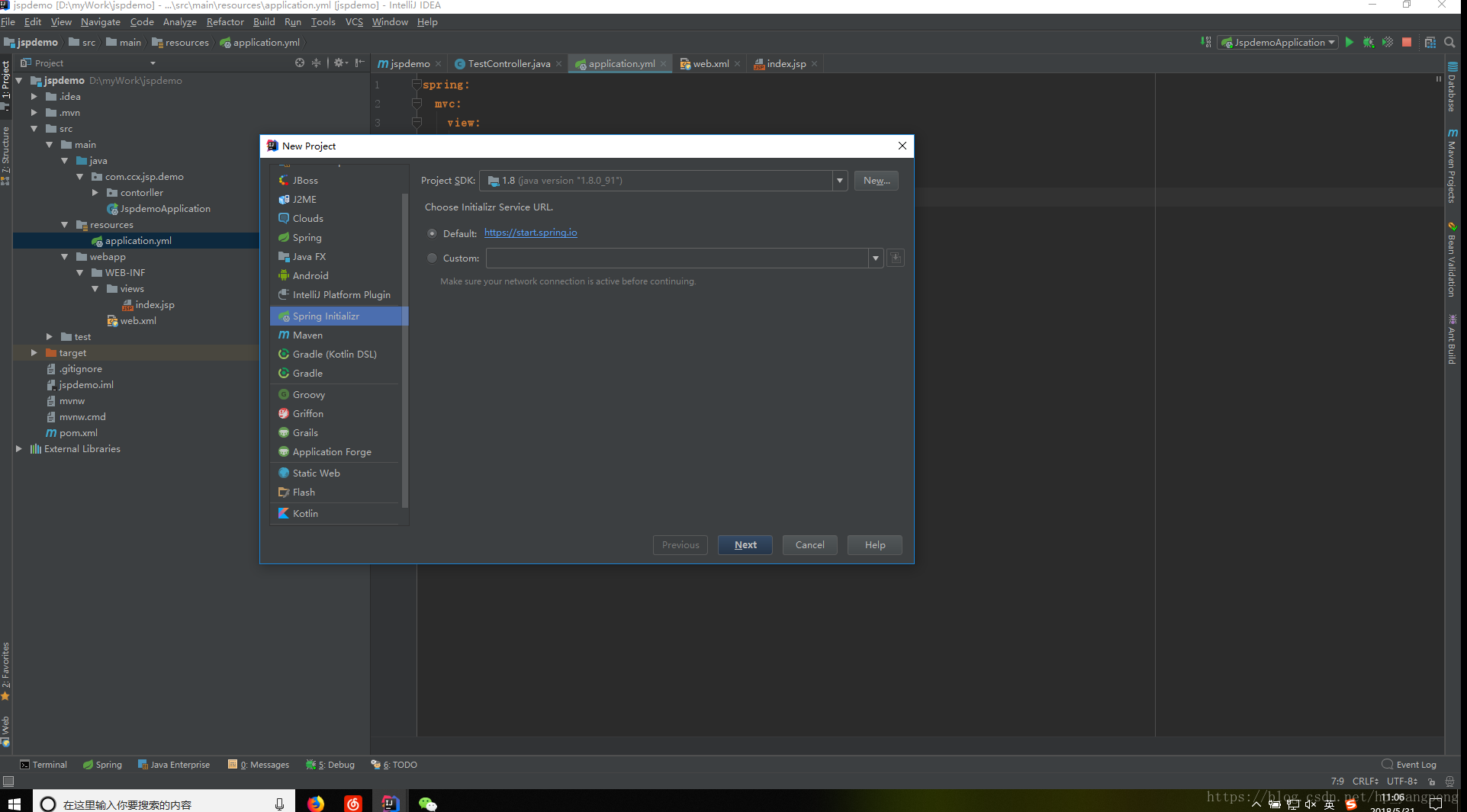Select JspdemoApplication in project tree
This screenshot has height=812, width=1467.
click(x=159, y=209)
